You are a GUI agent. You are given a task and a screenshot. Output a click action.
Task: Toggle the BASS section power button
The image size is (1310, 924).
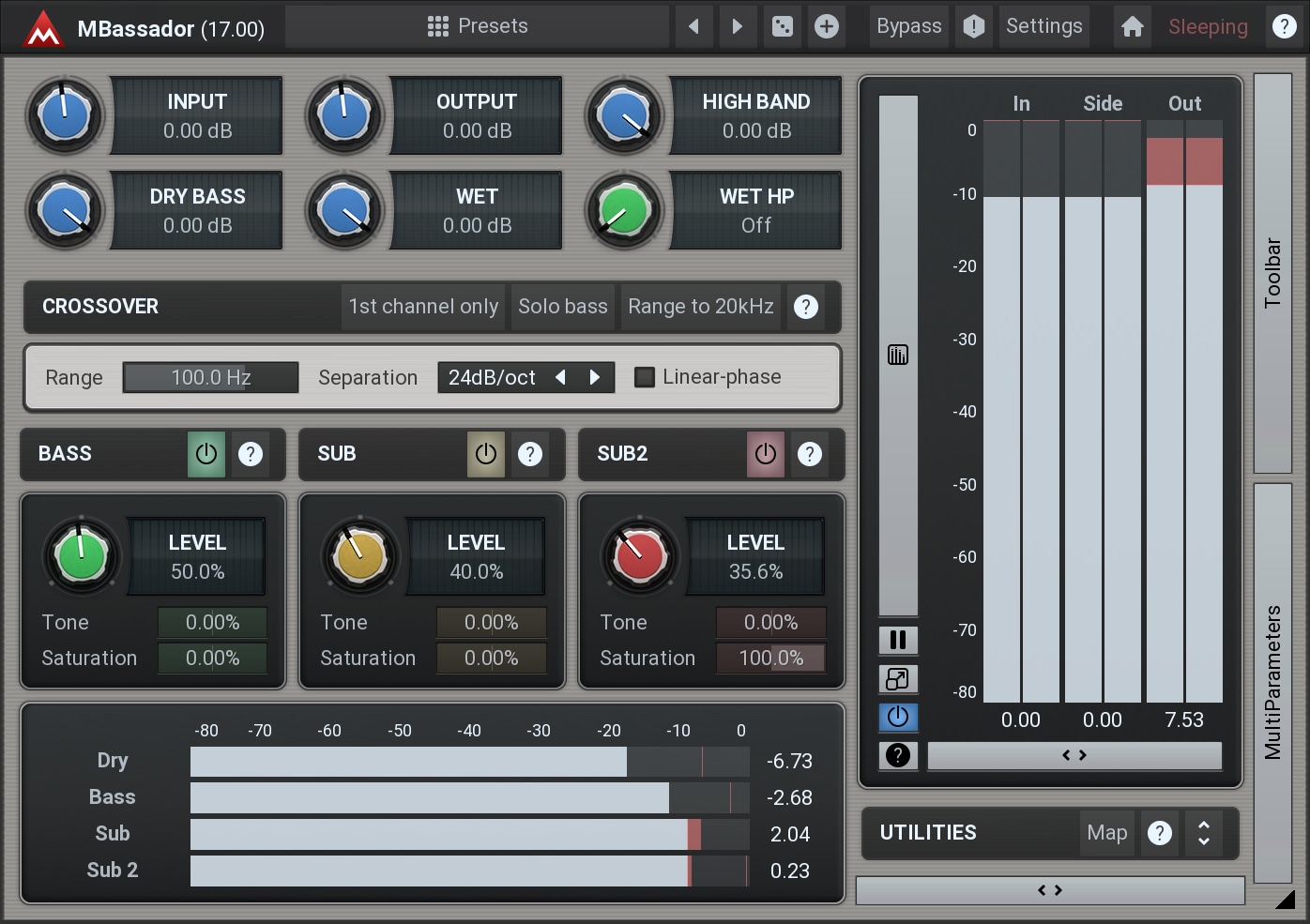point(206,454)
